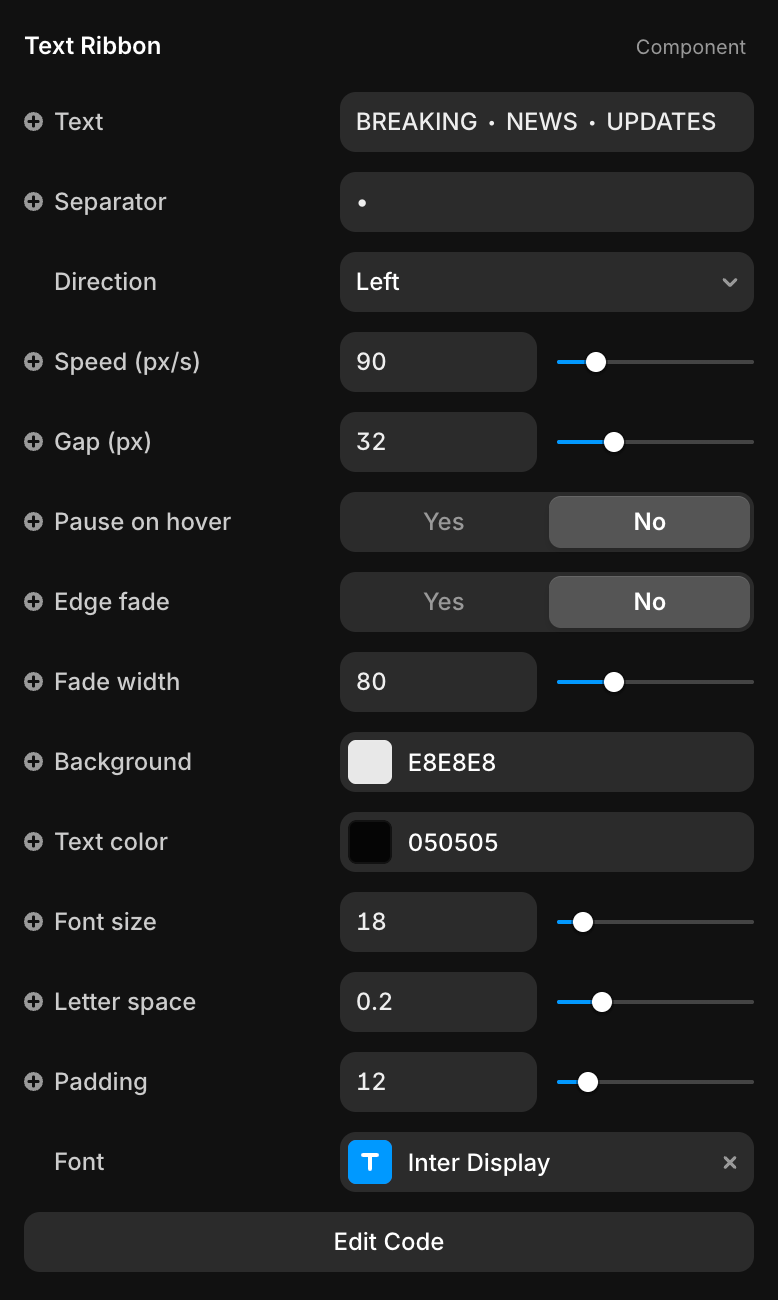778x1300 pixels.
Task: Select No for Edge fade
Action: coord(649,602)
